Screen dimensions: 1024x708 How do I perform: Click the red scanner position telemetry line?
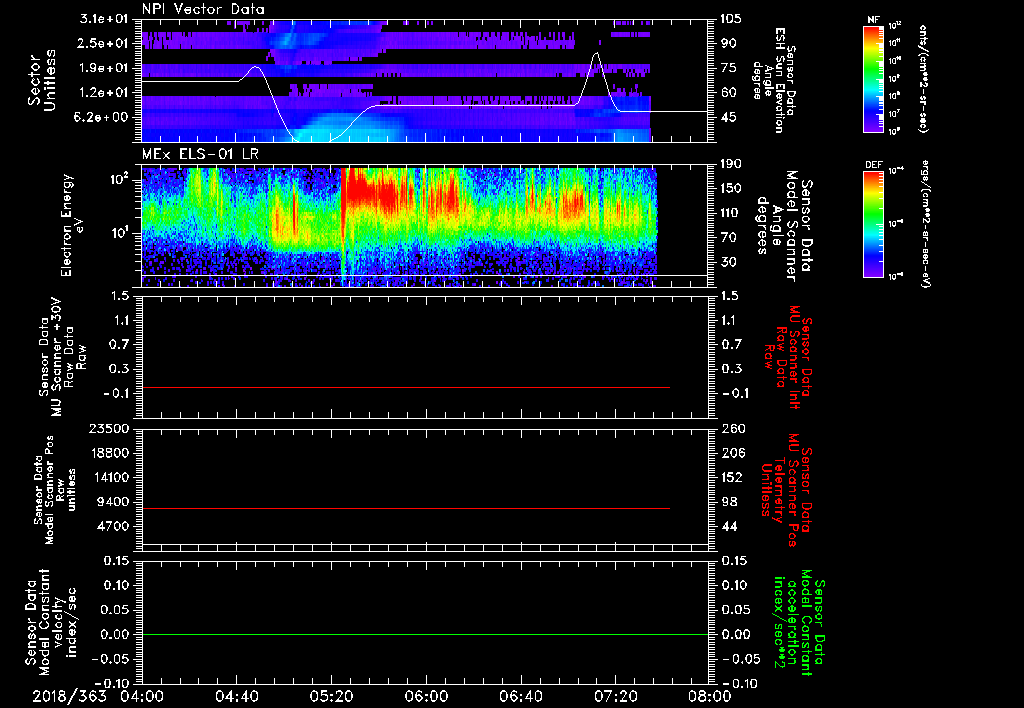[406, 509]
